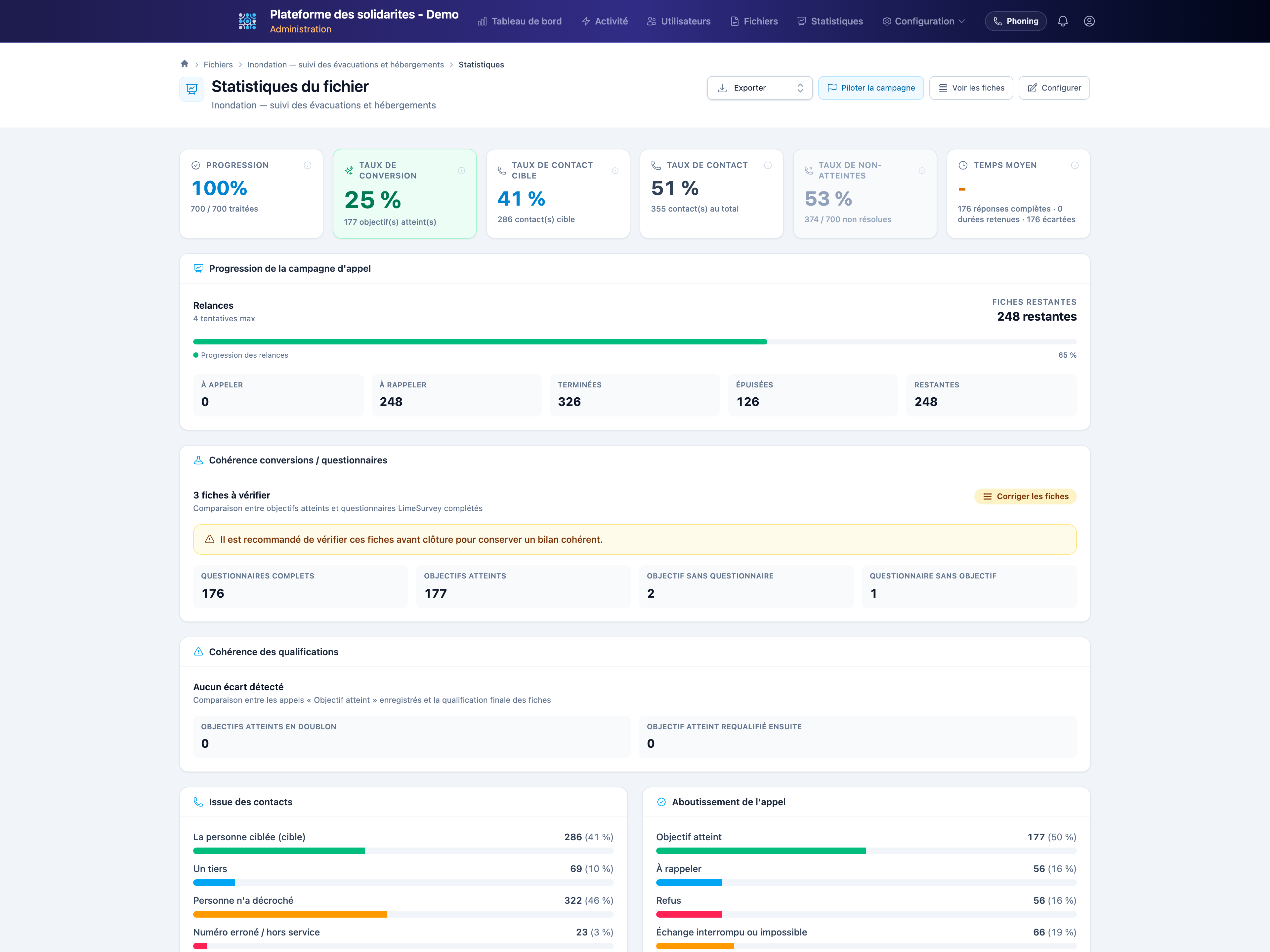
Task: Open the user account icon
Action: click(1089, 21)
